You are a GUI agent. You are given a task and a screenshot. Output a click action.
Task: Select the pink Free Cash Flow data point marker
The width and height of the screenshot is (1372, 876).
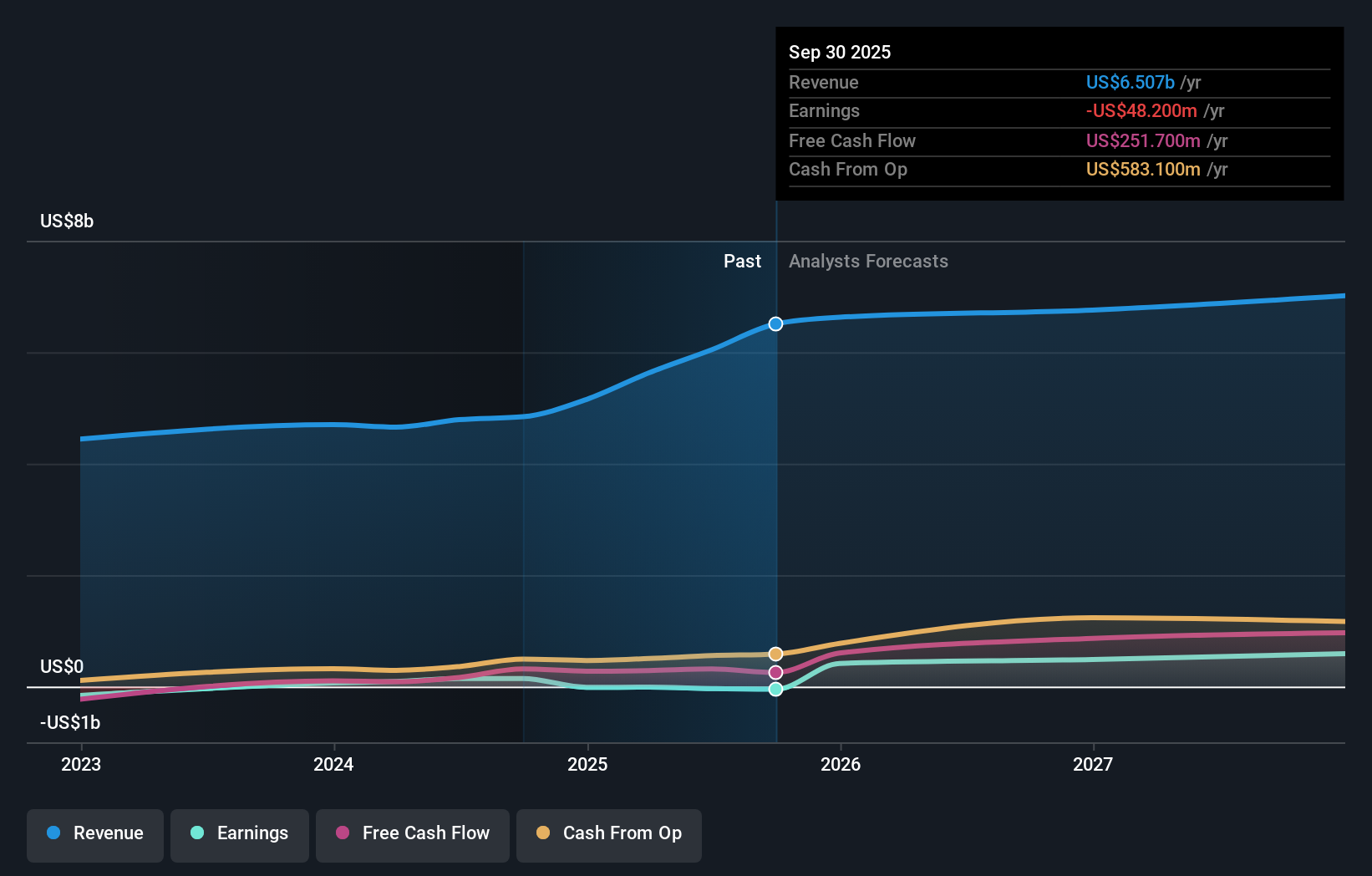click(x=775, y=671)
